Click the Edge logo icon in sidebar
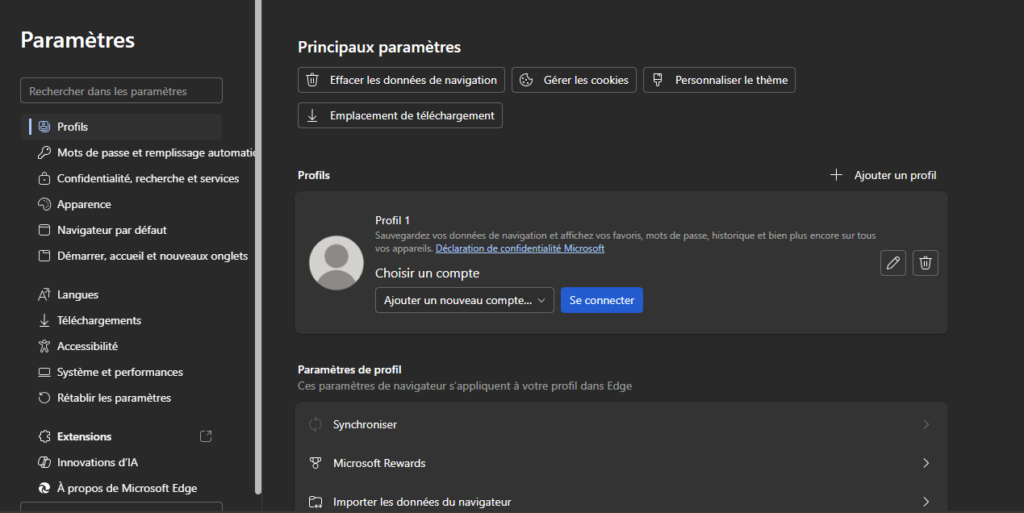This screenshot has height=513, width=1024. click(44, 488)
